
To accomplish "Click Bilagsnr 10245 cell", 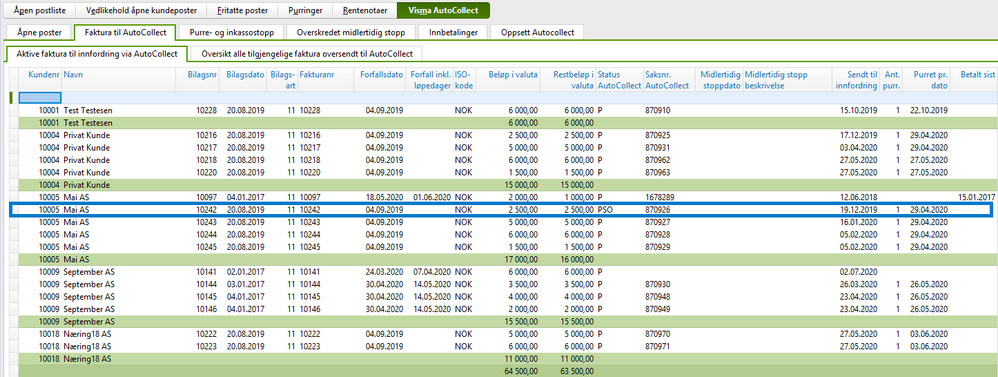I will [x=206, y=246].
